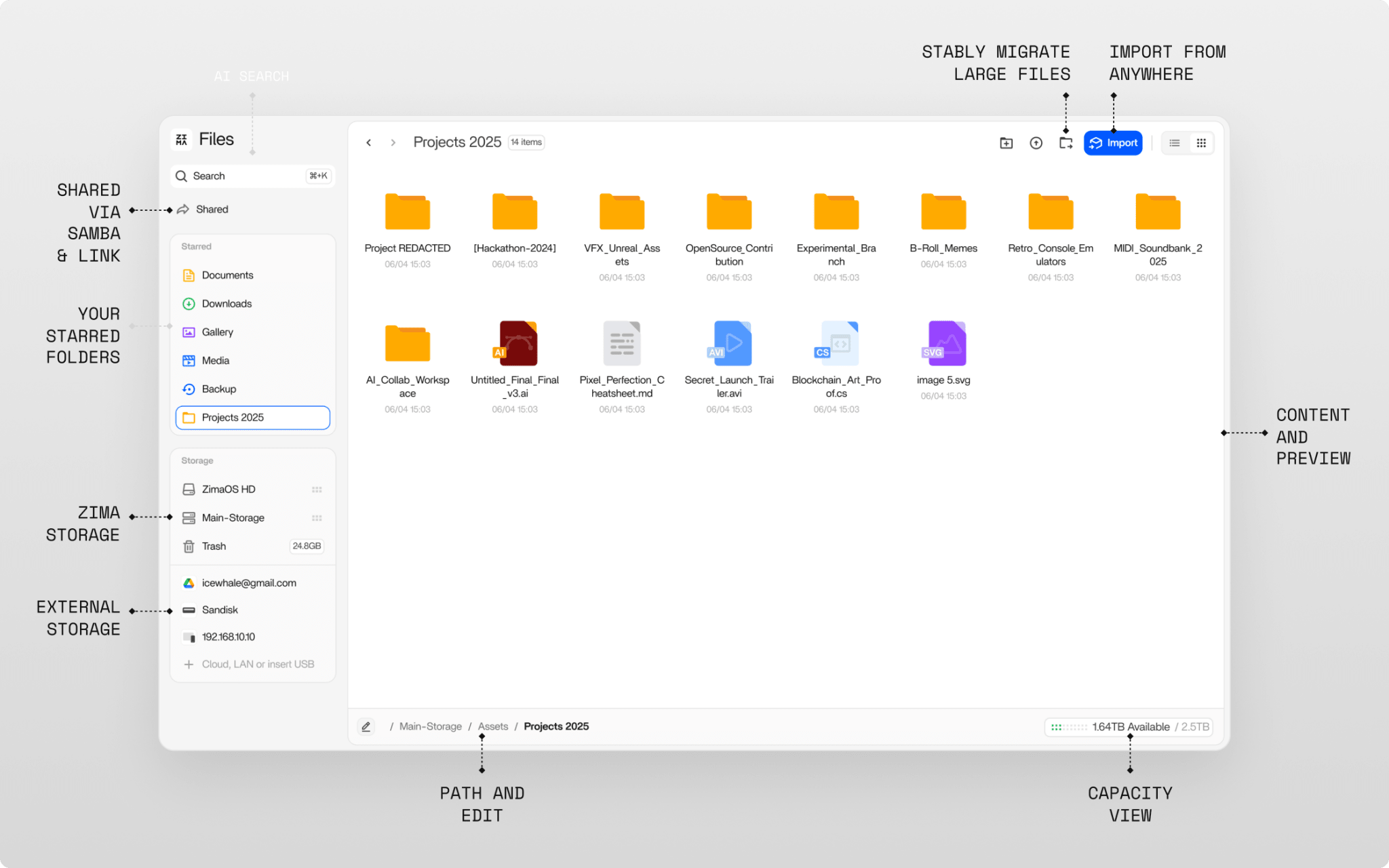Open ZimaOS HD storage

click(x=252, y=490)
